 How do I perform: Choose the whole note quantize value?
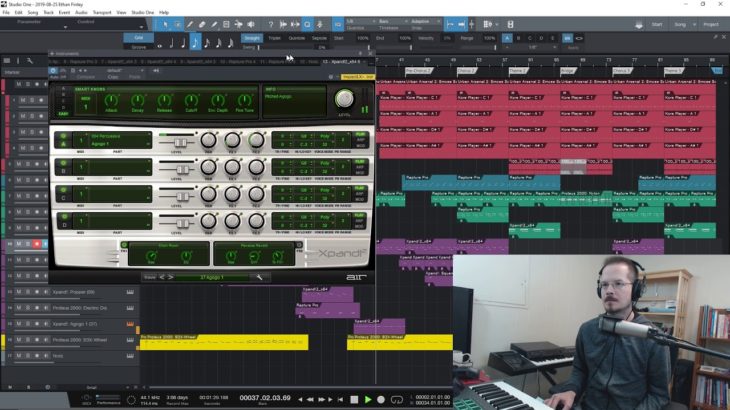160,46
